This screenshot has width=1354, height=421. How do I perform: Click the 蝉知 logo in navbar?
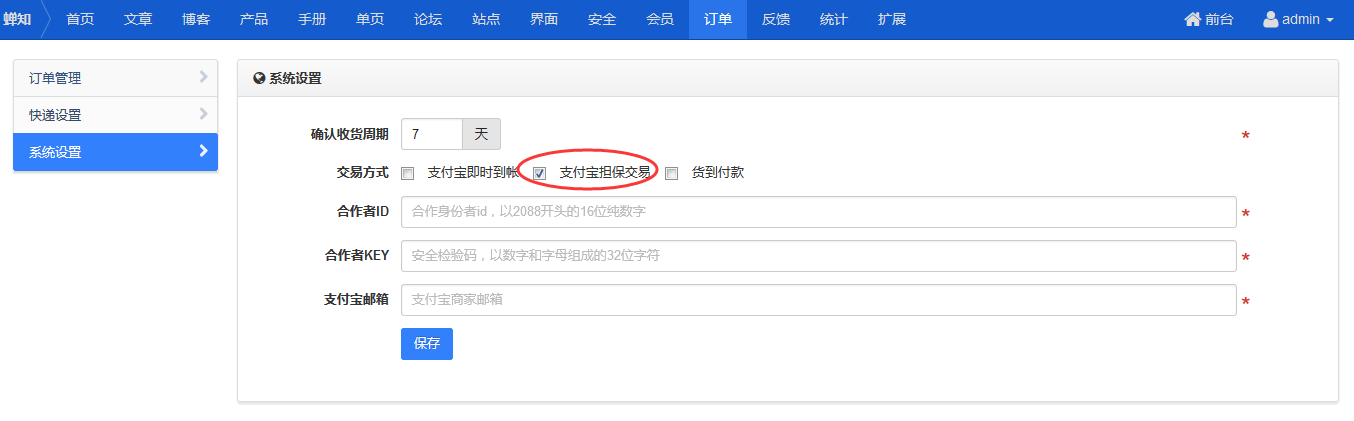[17, 19]
